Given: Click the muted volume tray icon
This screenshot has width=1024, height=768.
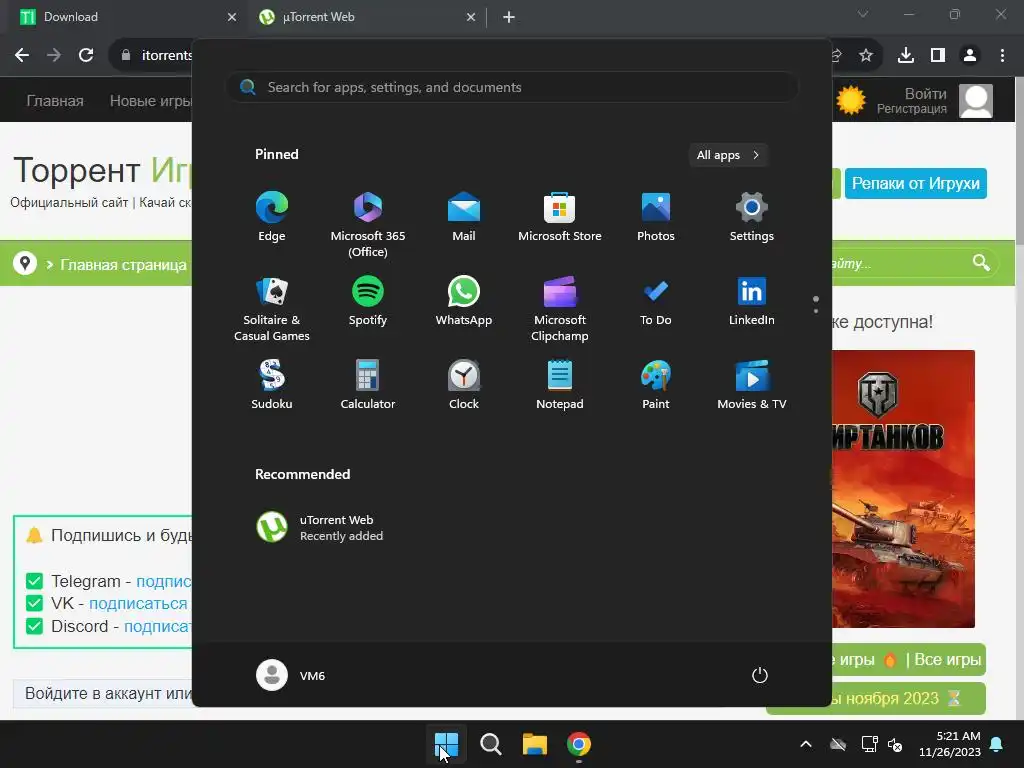Looking at the screenshot, I should pyautogui.click(x=895, y=744).
